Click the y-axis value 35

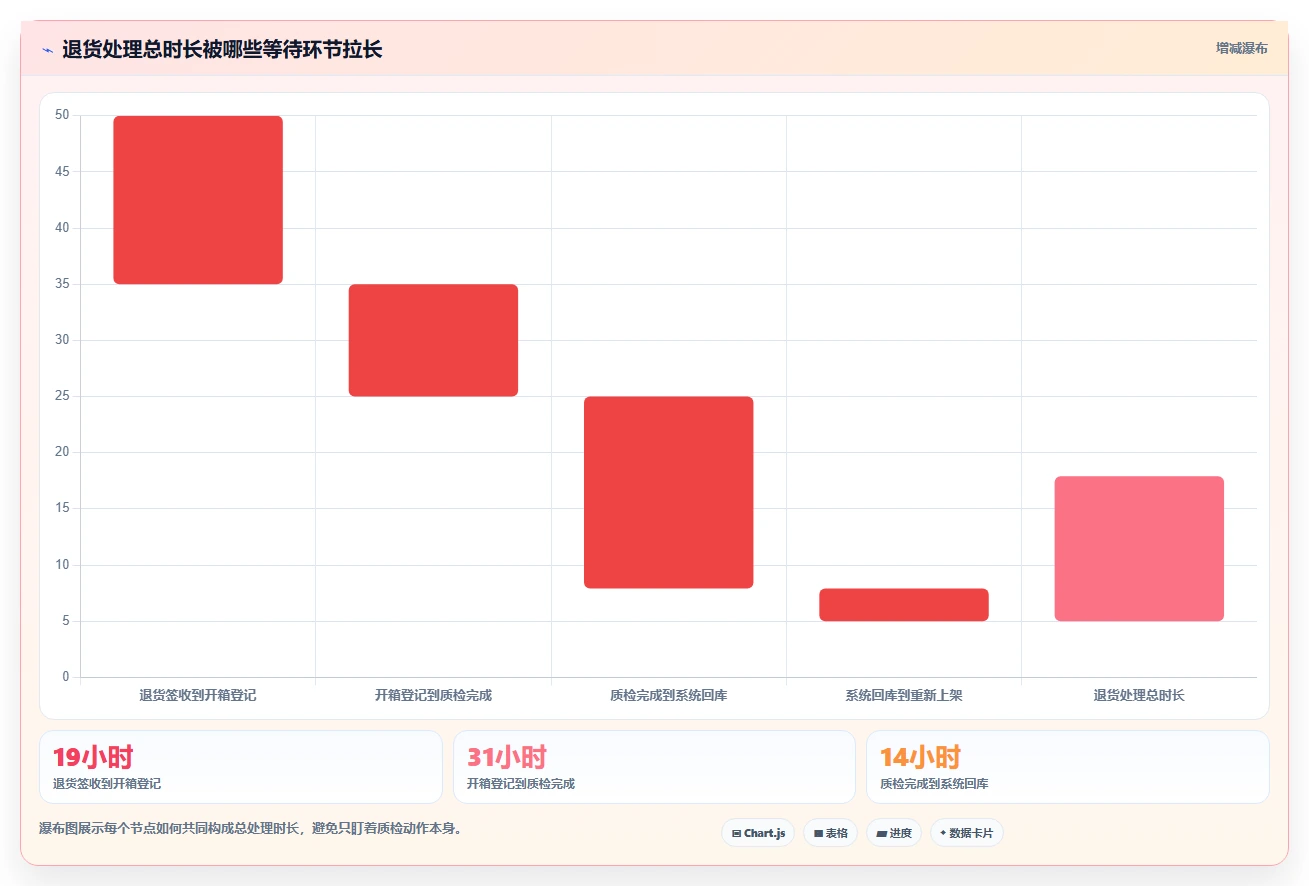(x=62, y=284)
